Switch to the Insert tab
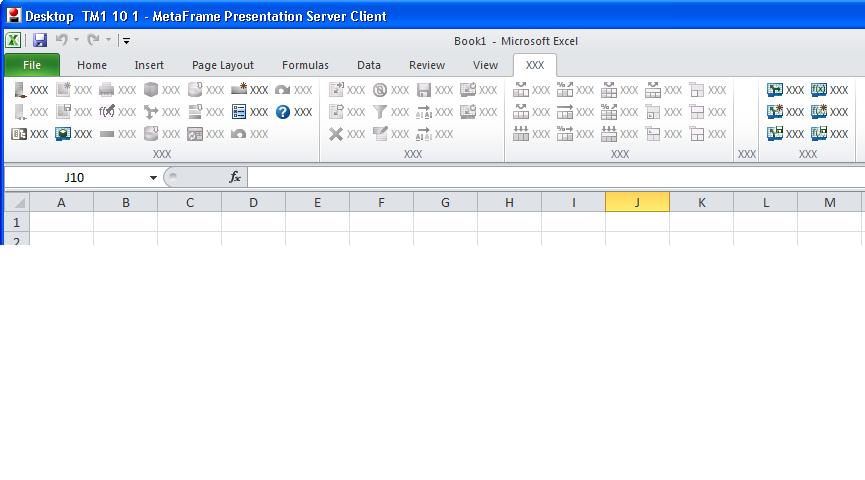Image resolution: width=865 pixels, height=480 pixels. 149,65
